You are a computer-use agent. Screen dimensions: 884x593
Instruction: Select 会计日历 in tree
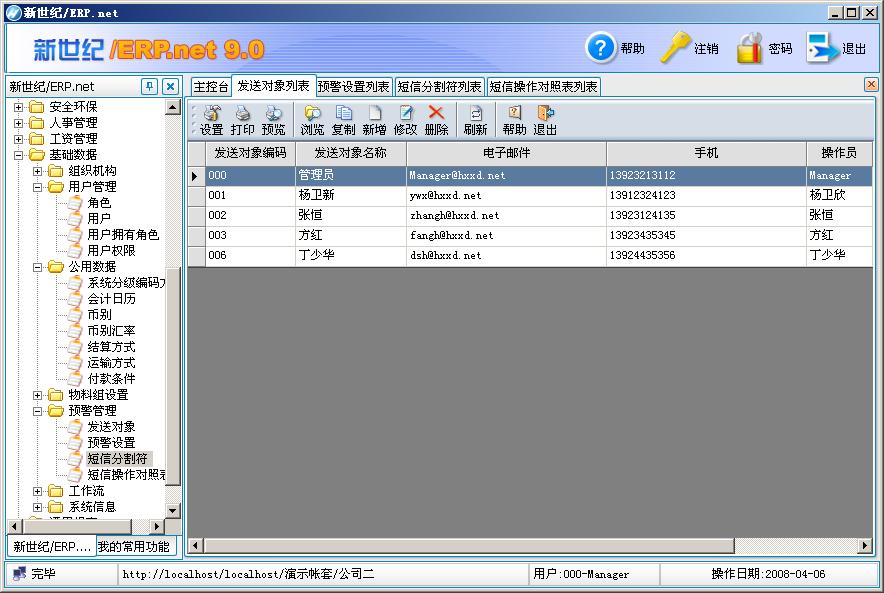[111, 299]
